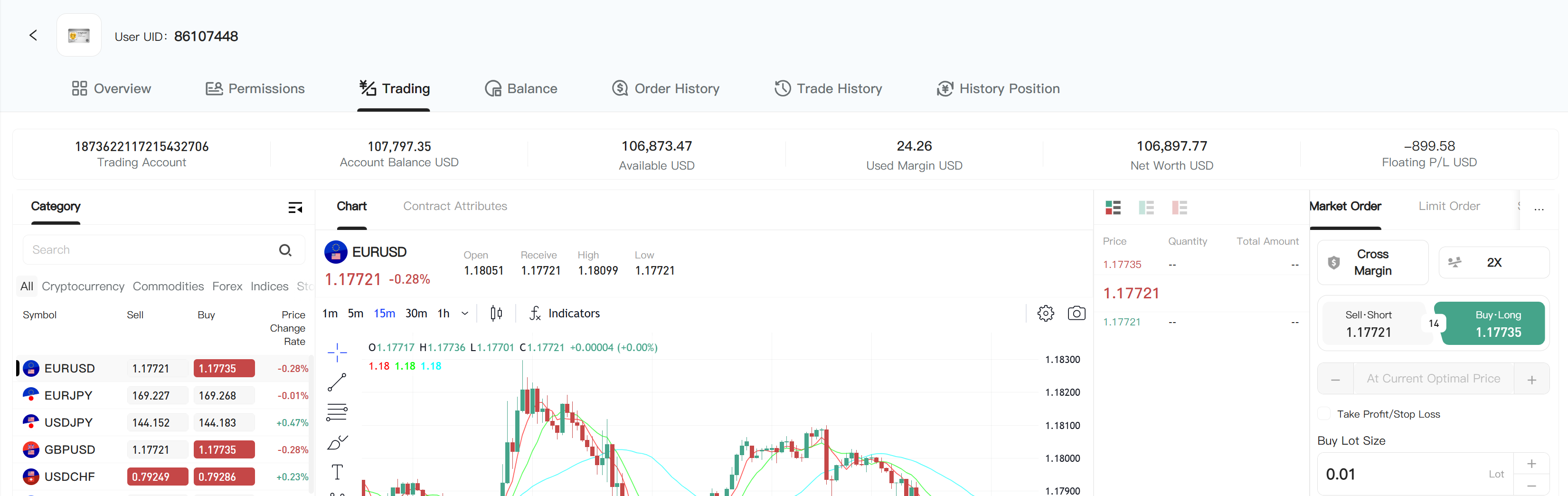Set chart interval to 1m
1568x496 pixels.
(x=330, y=313)
